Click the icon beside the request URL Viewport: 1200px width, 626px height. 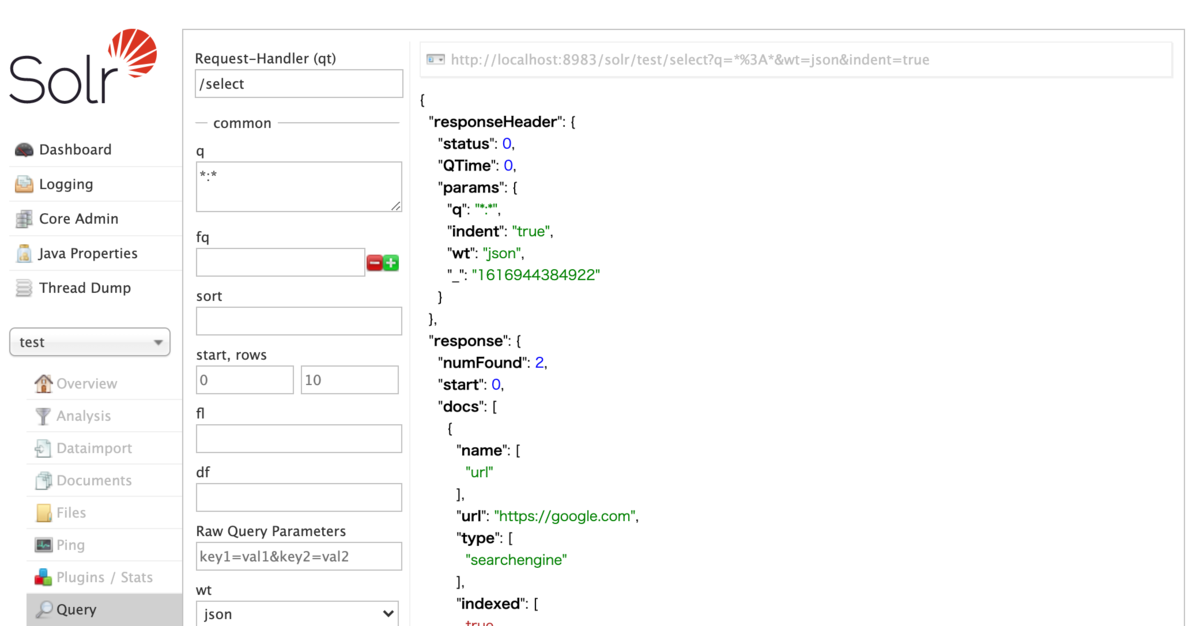click(436, 60)
